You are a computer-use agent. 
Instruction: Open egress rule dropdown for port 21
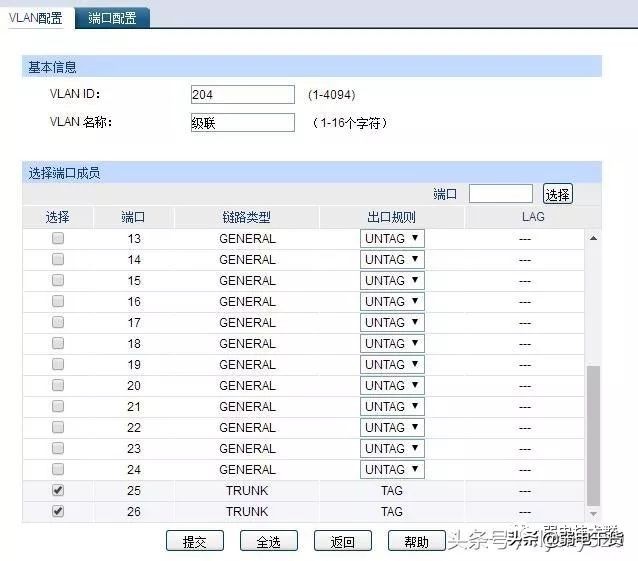click(392, 406)
